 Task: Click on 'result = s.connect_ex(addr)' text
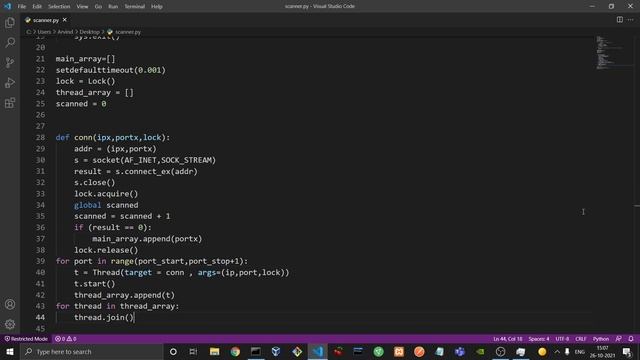coord(136,171)
